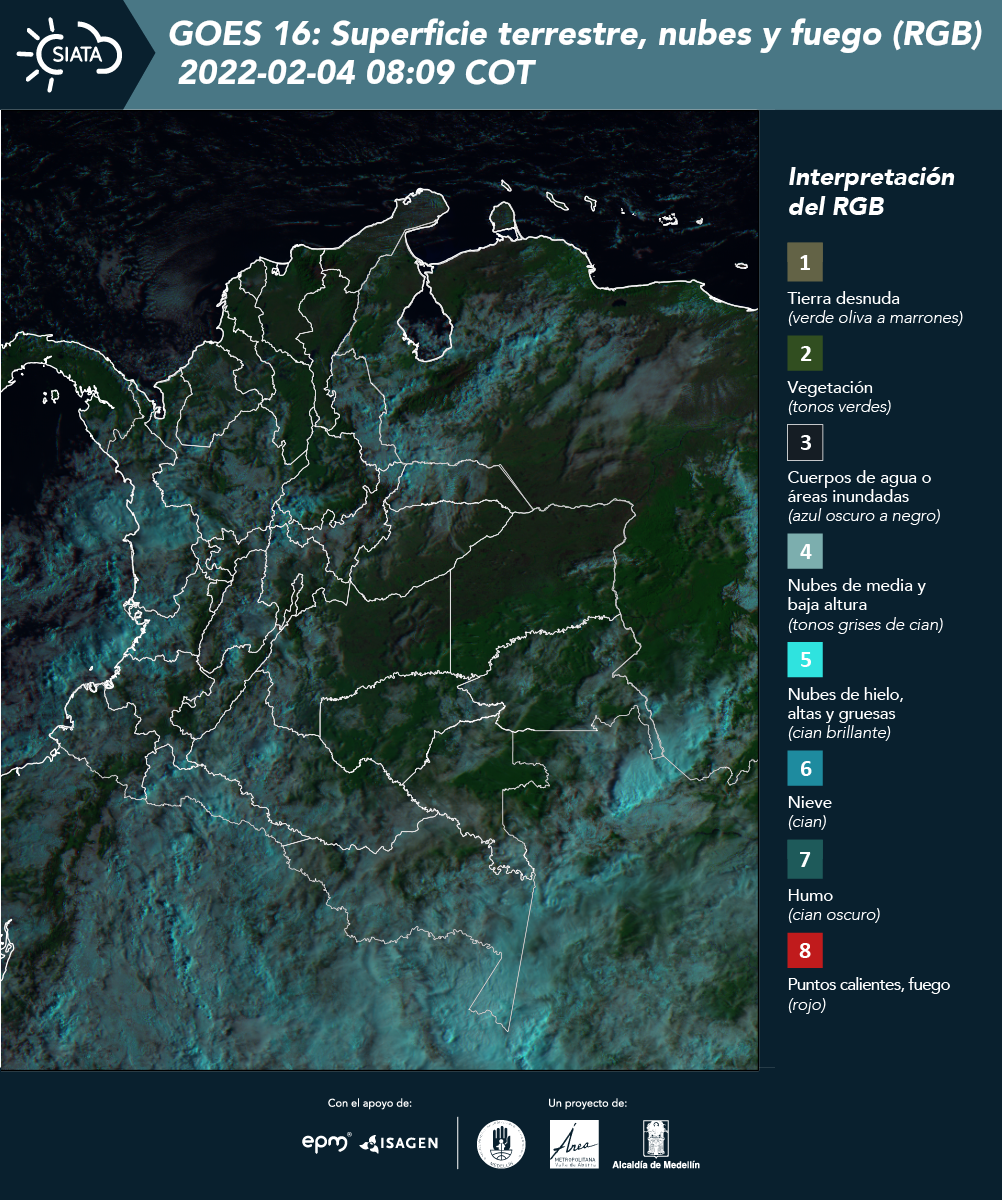
Task: Click the title line starting "GOES 16: Superficie terrestre"
Action: (575, 34)
